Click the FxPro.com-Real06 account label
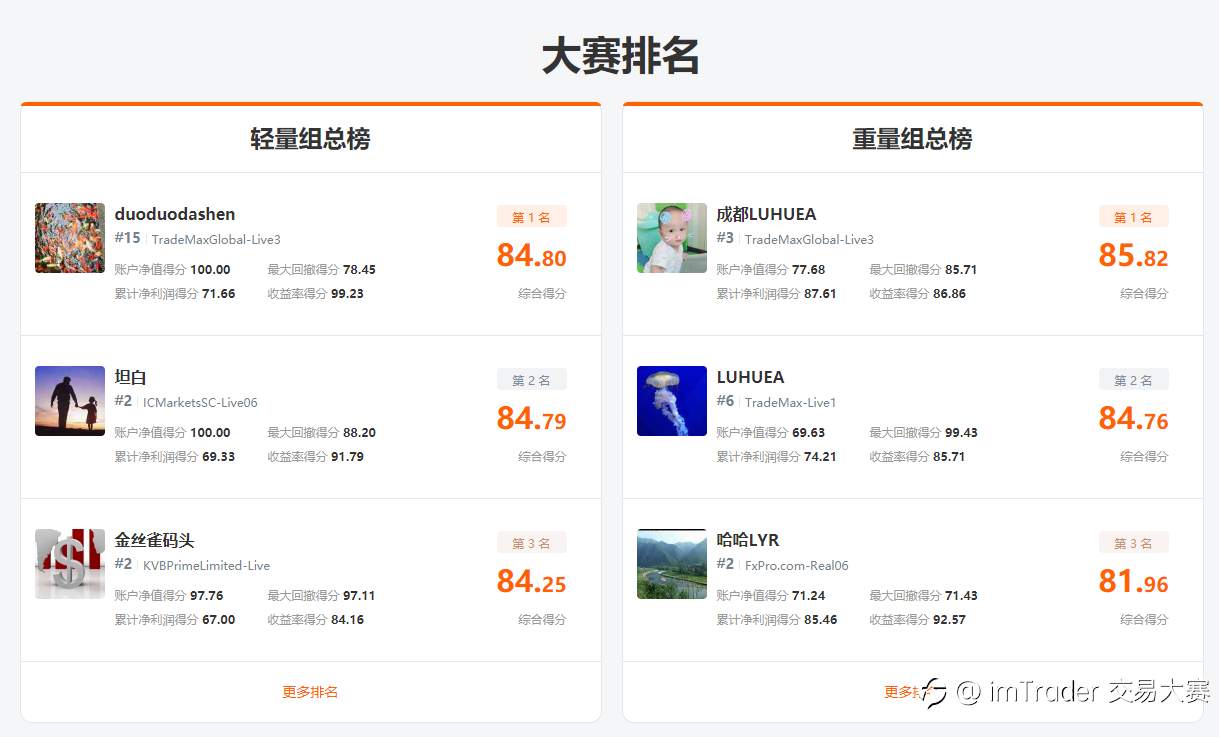The width and height of the screenshot is (1219, 737). pyautogui.click(x=796, y=565)
